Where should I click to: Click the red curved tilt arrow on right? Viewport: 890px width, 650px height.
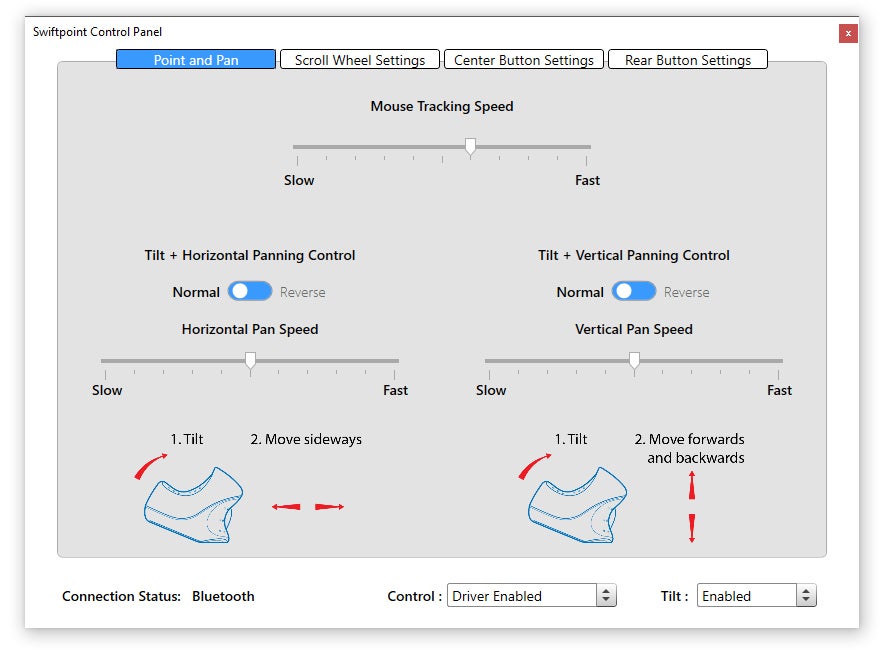535,466
